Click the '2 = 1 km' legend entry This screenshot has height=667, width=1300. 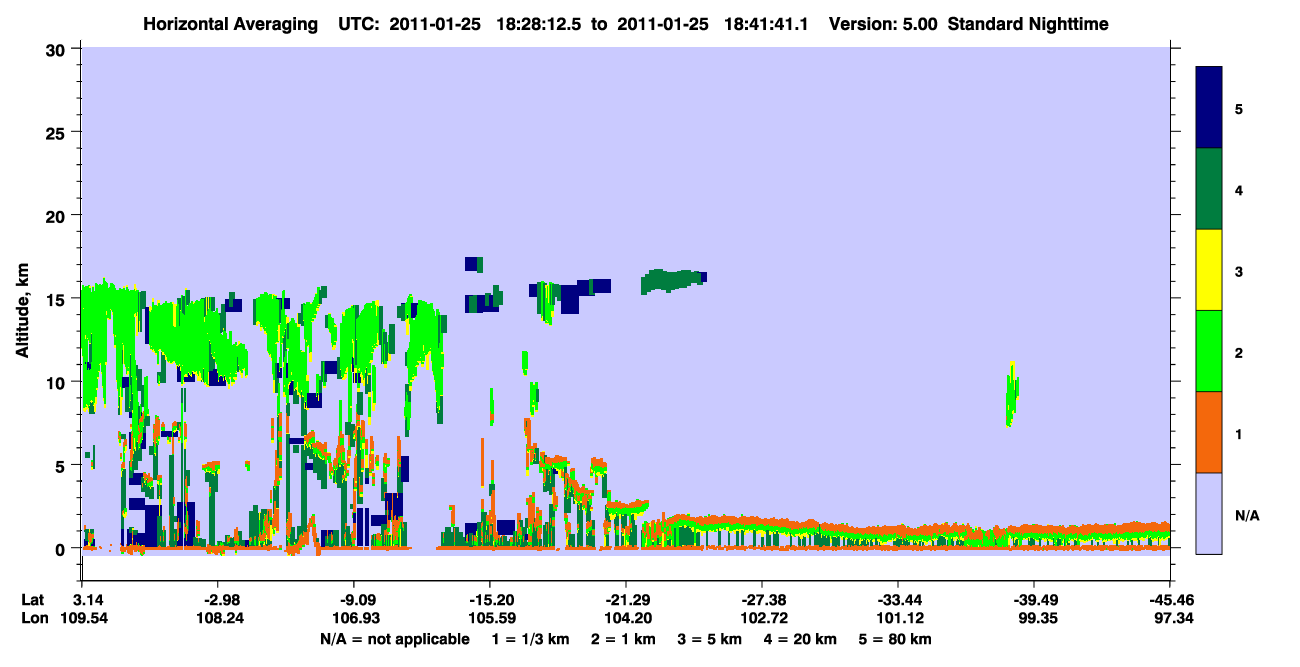[x=626, y=639]
